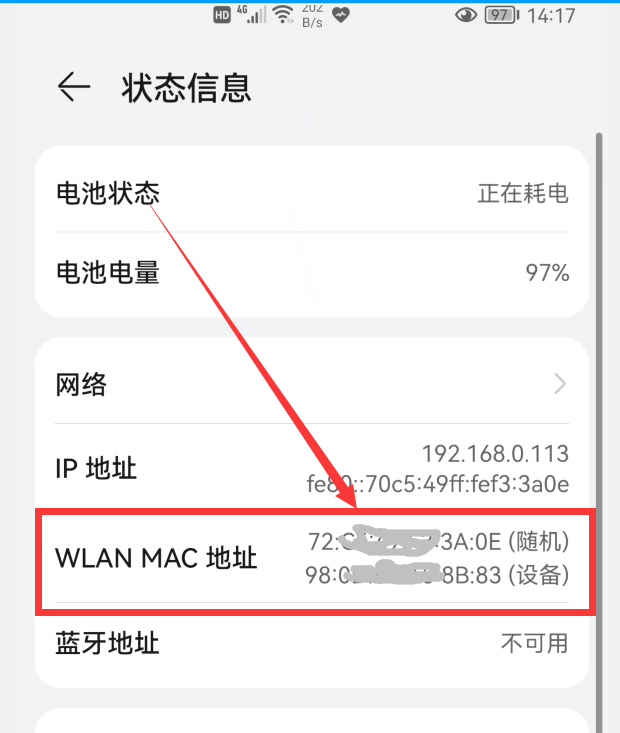Tap the 14:17 clock in status bar
Screen dimensions: 620x733
tap(551, 16)
